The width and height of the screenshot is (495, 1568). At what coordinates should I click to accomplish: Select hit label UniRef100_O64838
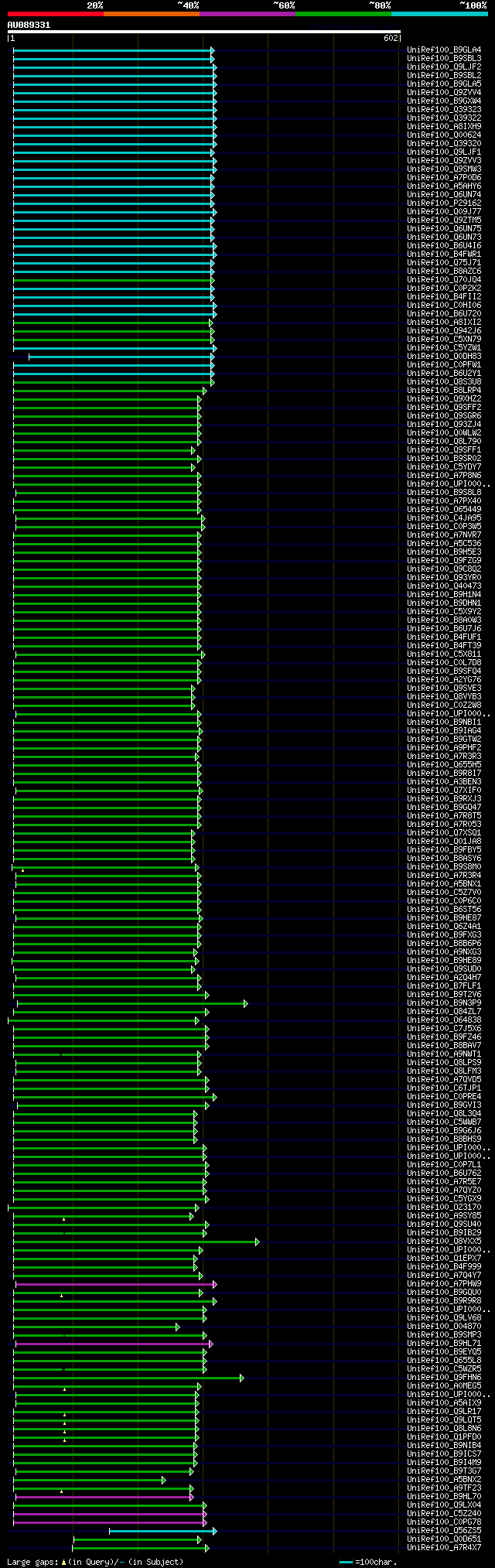coord(444,1020)
